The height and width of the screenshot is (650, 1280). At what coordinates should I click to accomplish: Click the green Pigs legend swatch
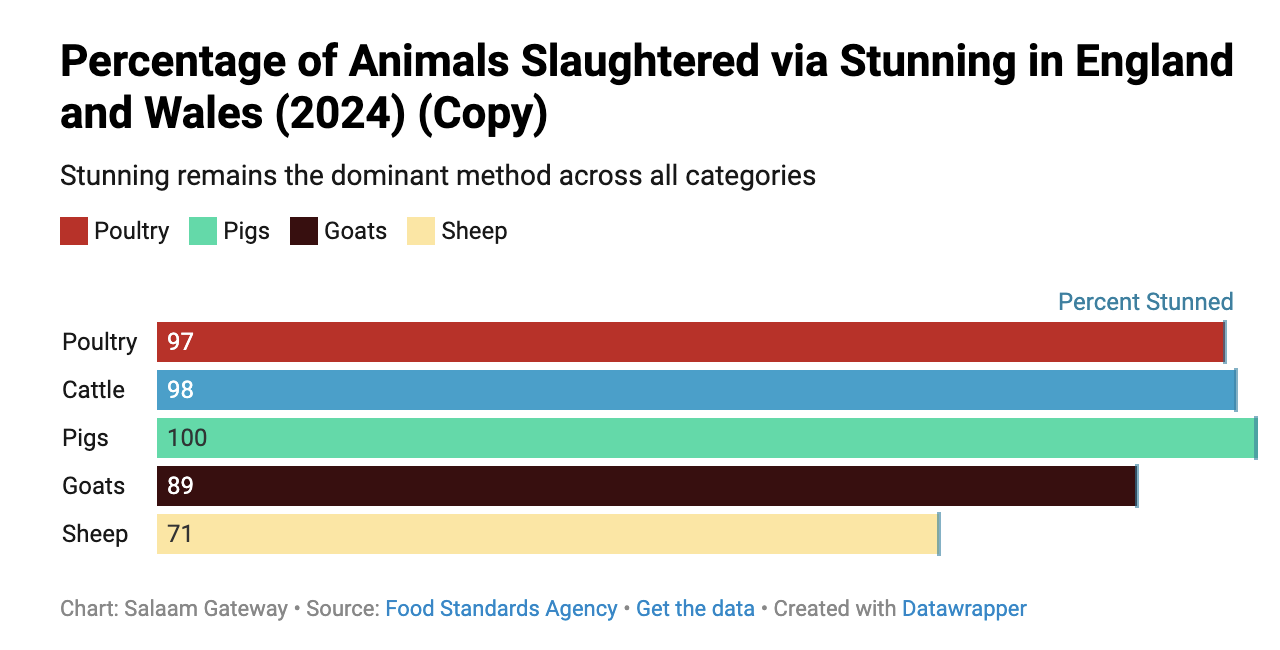tap(203, 231)
